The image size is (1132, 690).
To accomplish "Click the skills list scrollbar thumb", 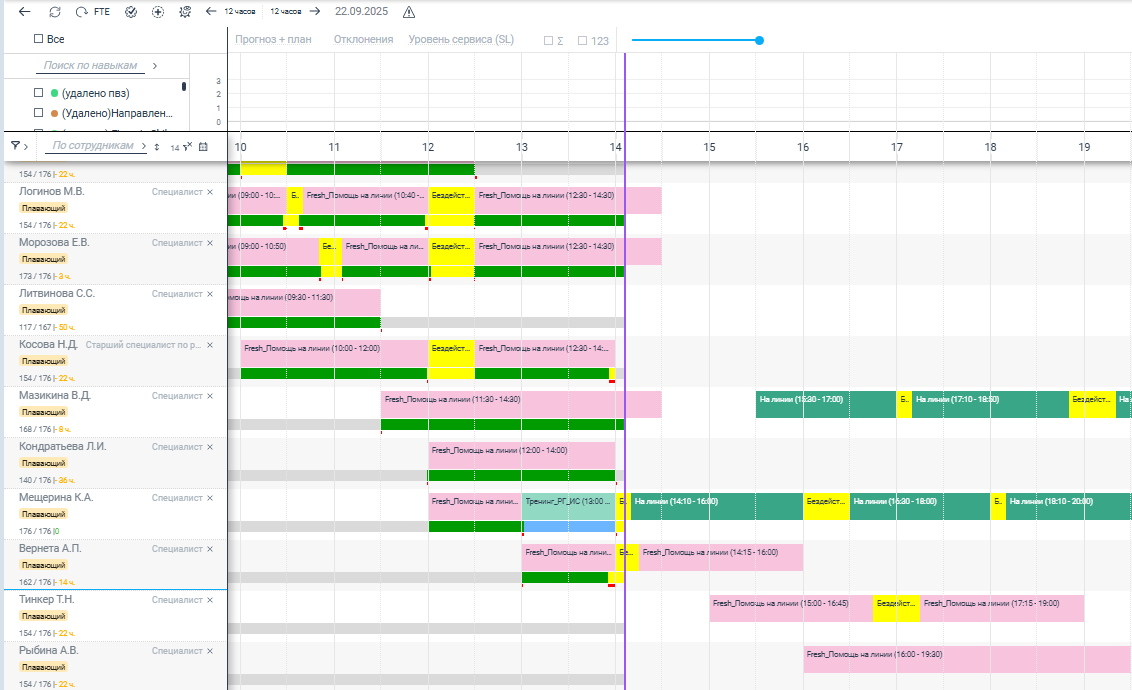I will coord(184,87).
